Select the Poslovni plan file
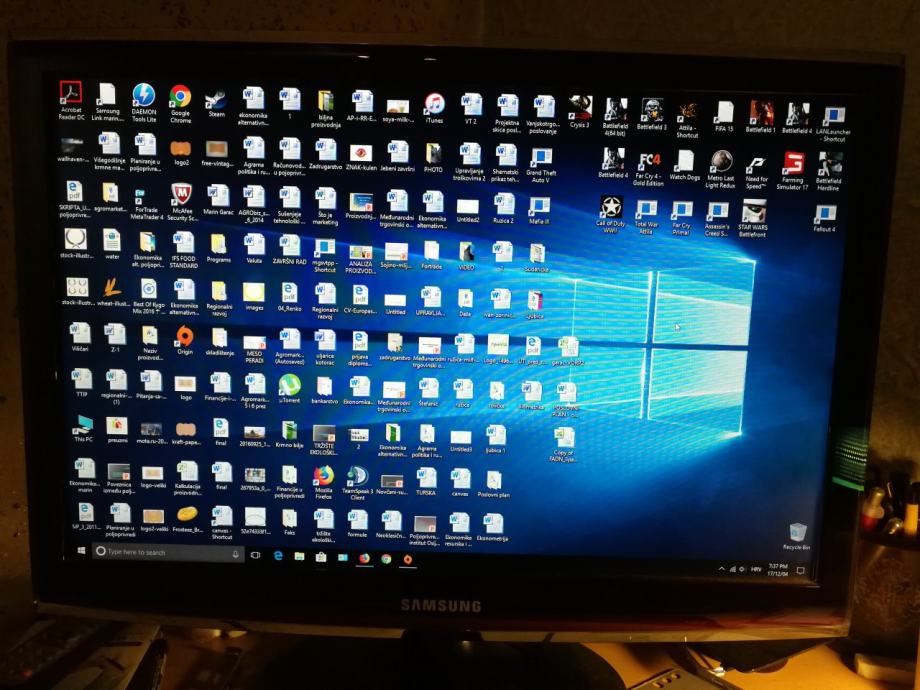This screenshot has height=690, width=920. pyautogui.click(x=493, y=484)
